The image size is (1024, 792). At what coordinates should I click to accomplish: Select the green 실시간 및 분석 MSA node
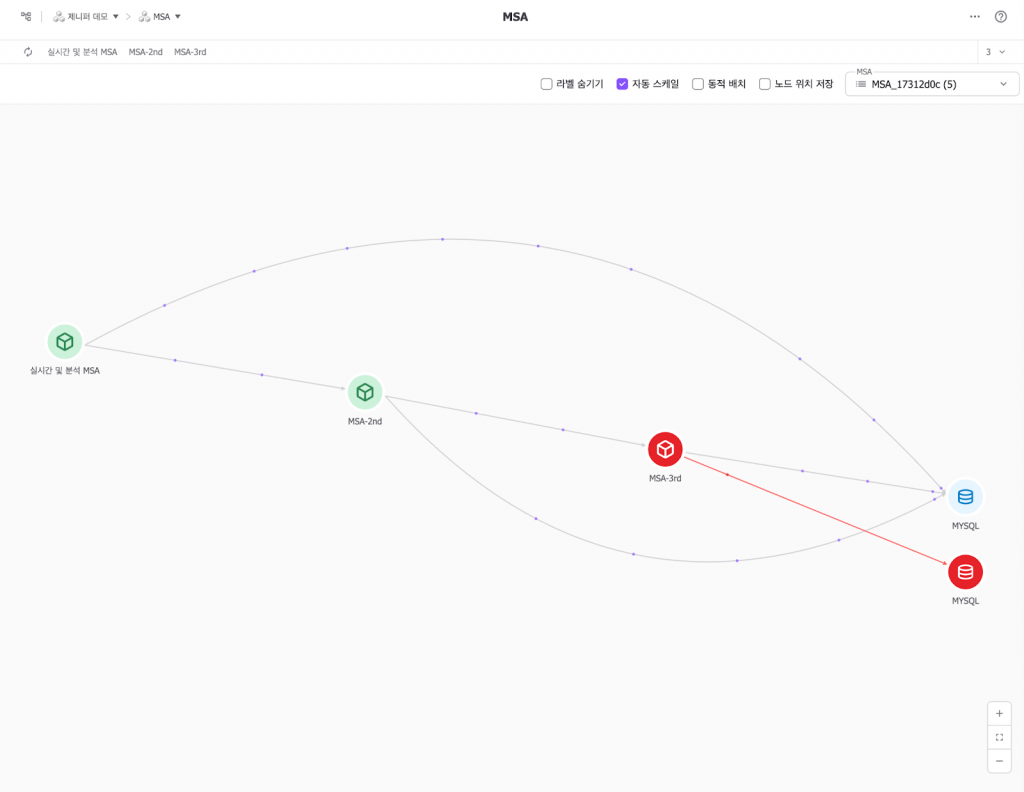click(65, 342)
